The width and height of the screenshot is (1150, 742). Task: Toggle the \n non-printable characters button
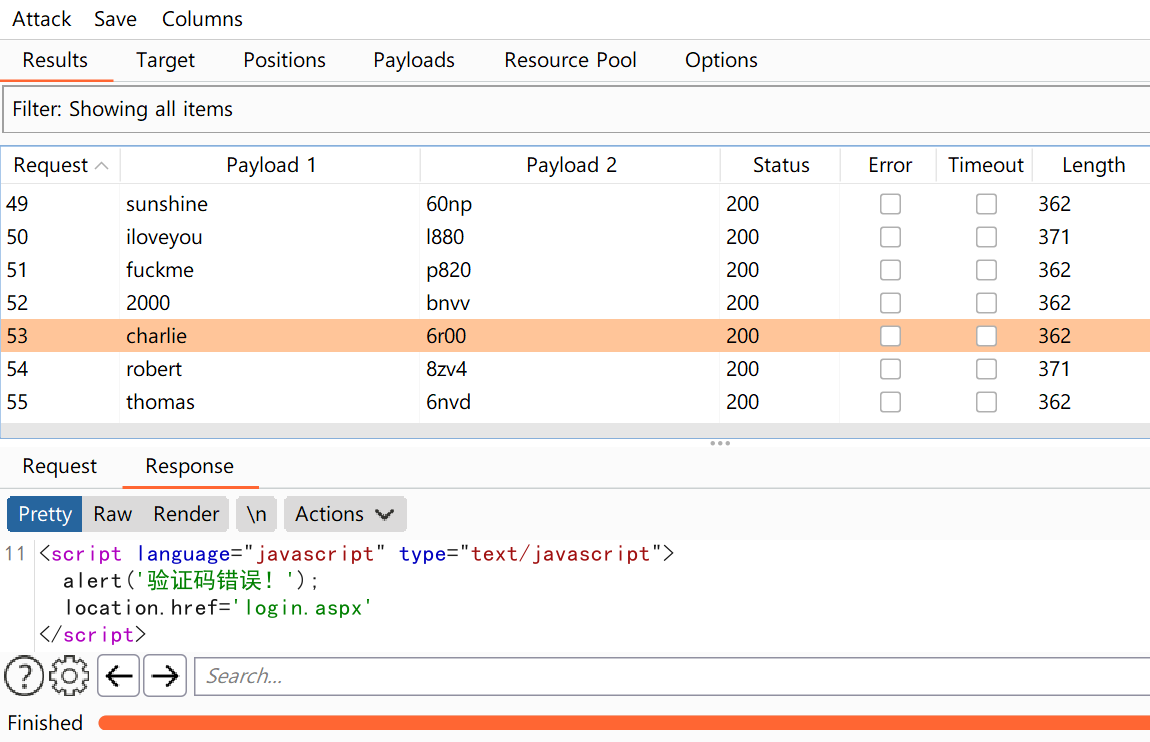(256, 514)
